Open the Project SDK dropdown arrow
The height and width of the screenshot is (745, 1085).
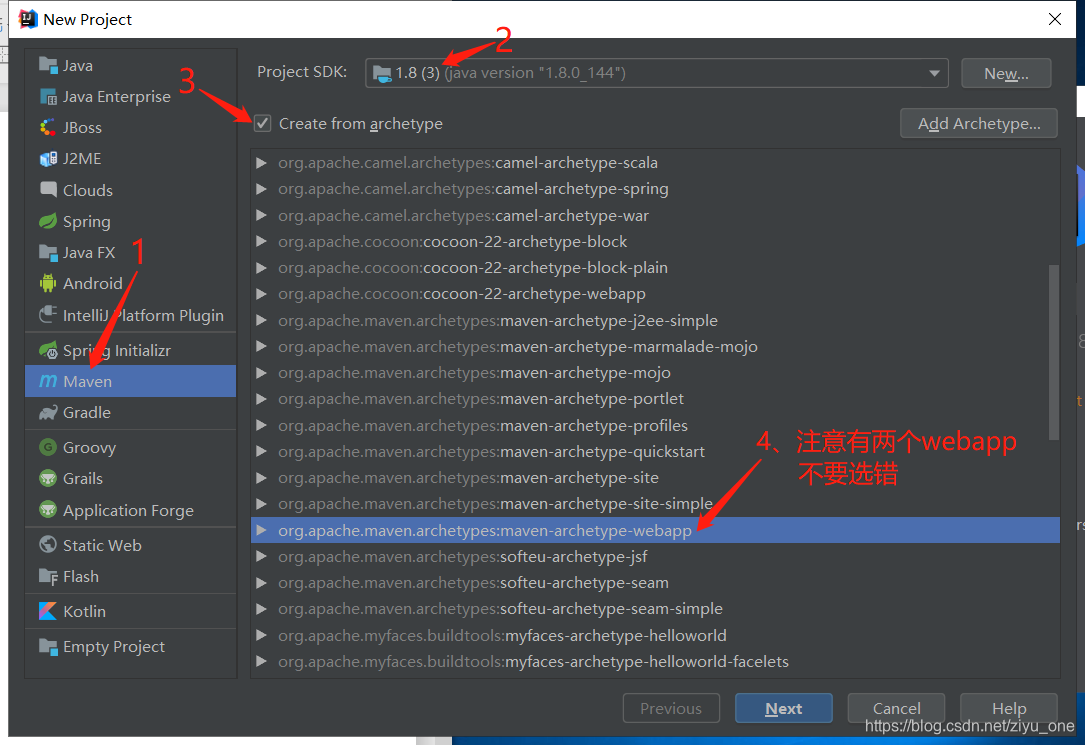(934, 73)
